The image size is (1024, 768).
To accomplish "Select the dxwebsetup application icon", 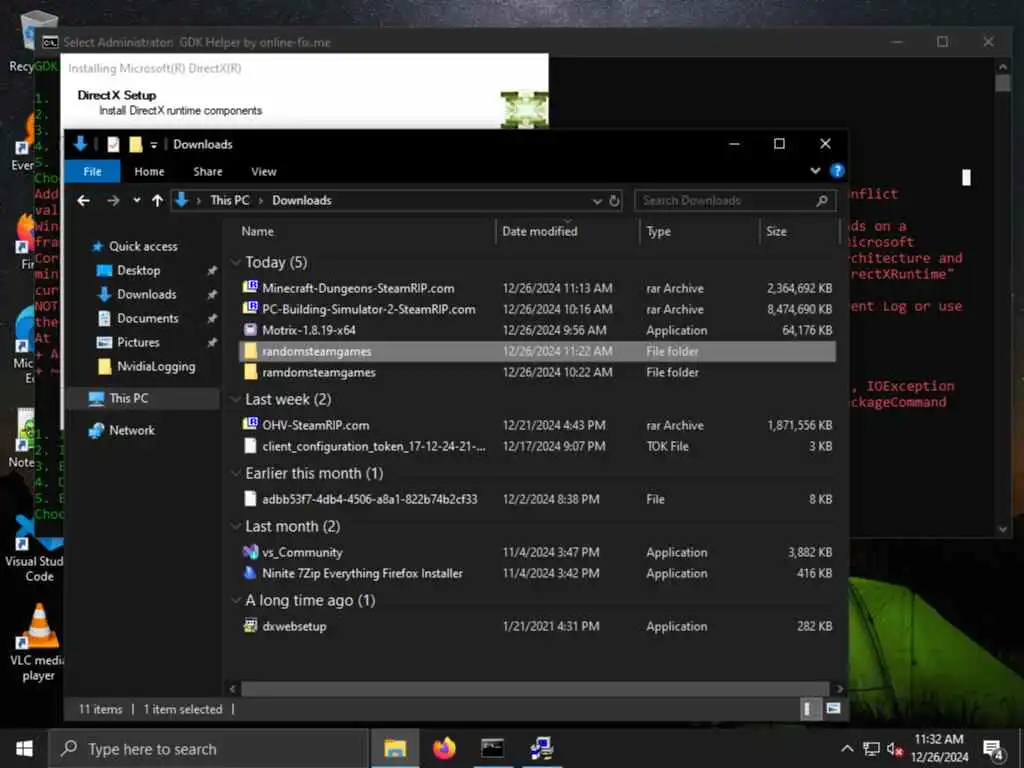I will pos(250,626).
